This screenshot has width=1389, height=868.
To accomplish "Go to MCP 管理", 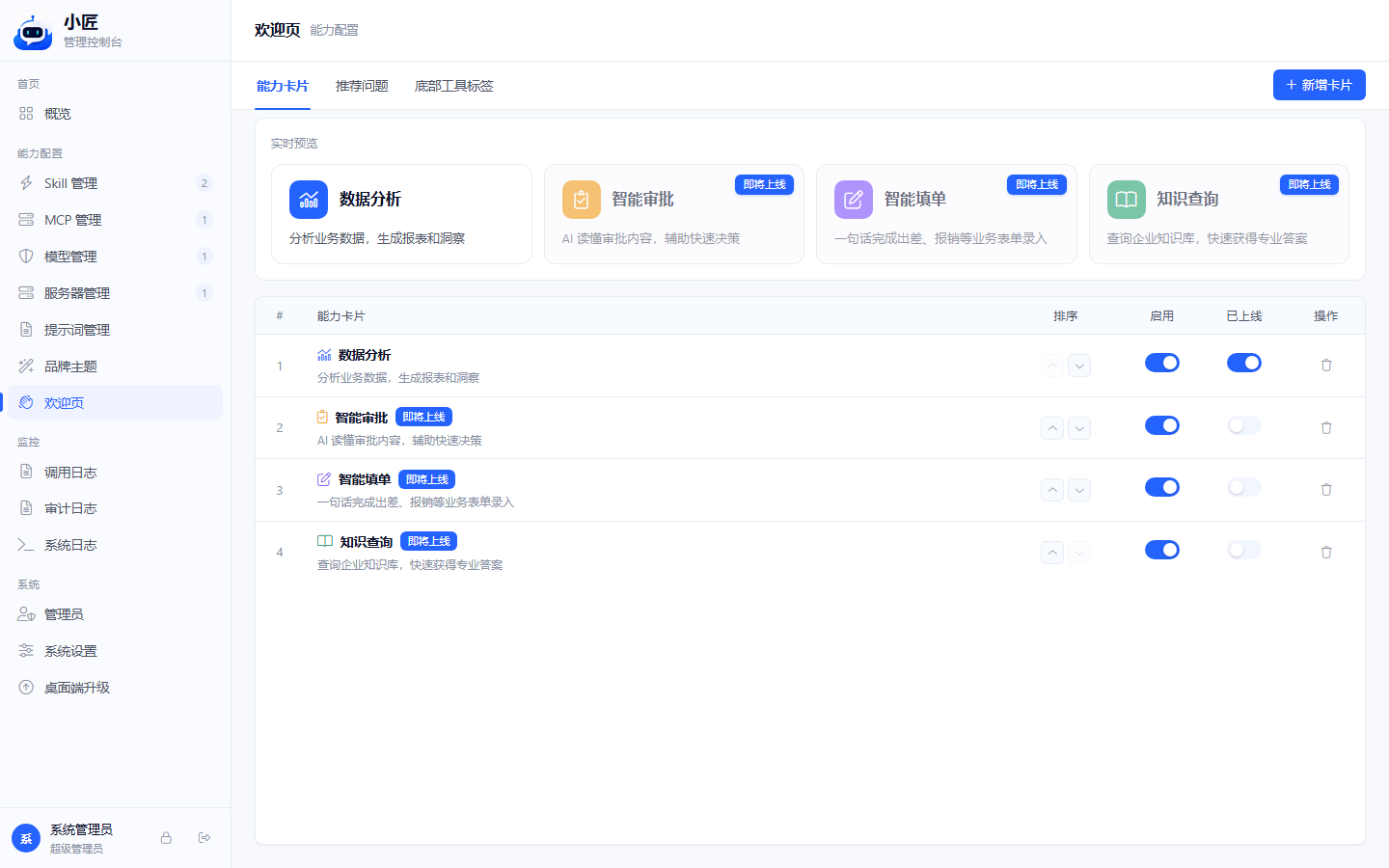I will click(115, 220).
